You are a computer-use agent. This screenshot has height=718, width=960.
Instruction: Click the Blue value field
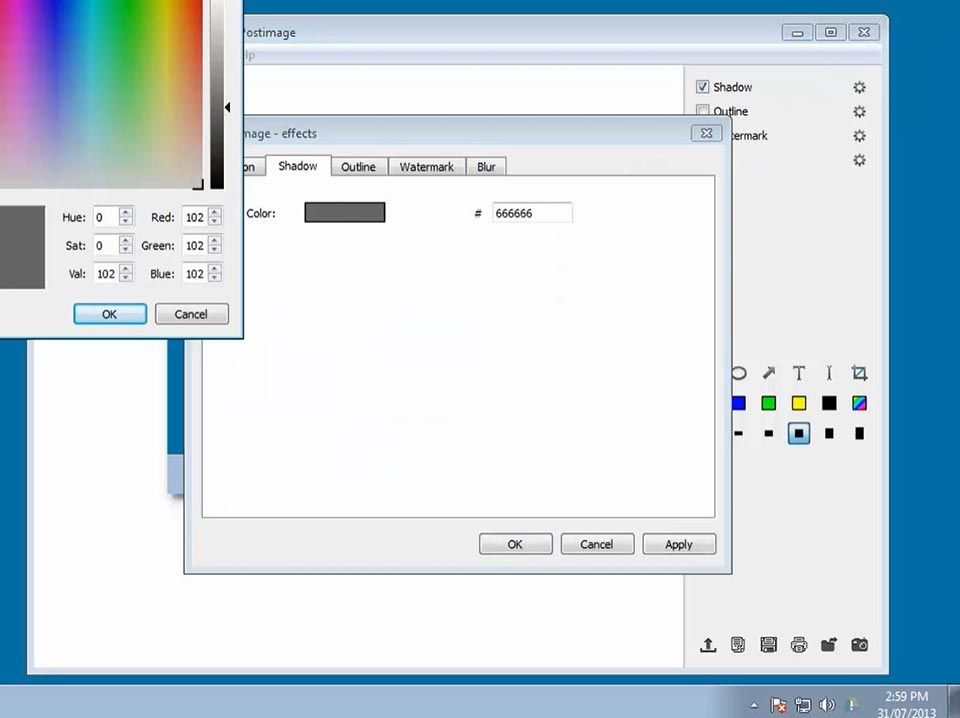pos(195,274)
